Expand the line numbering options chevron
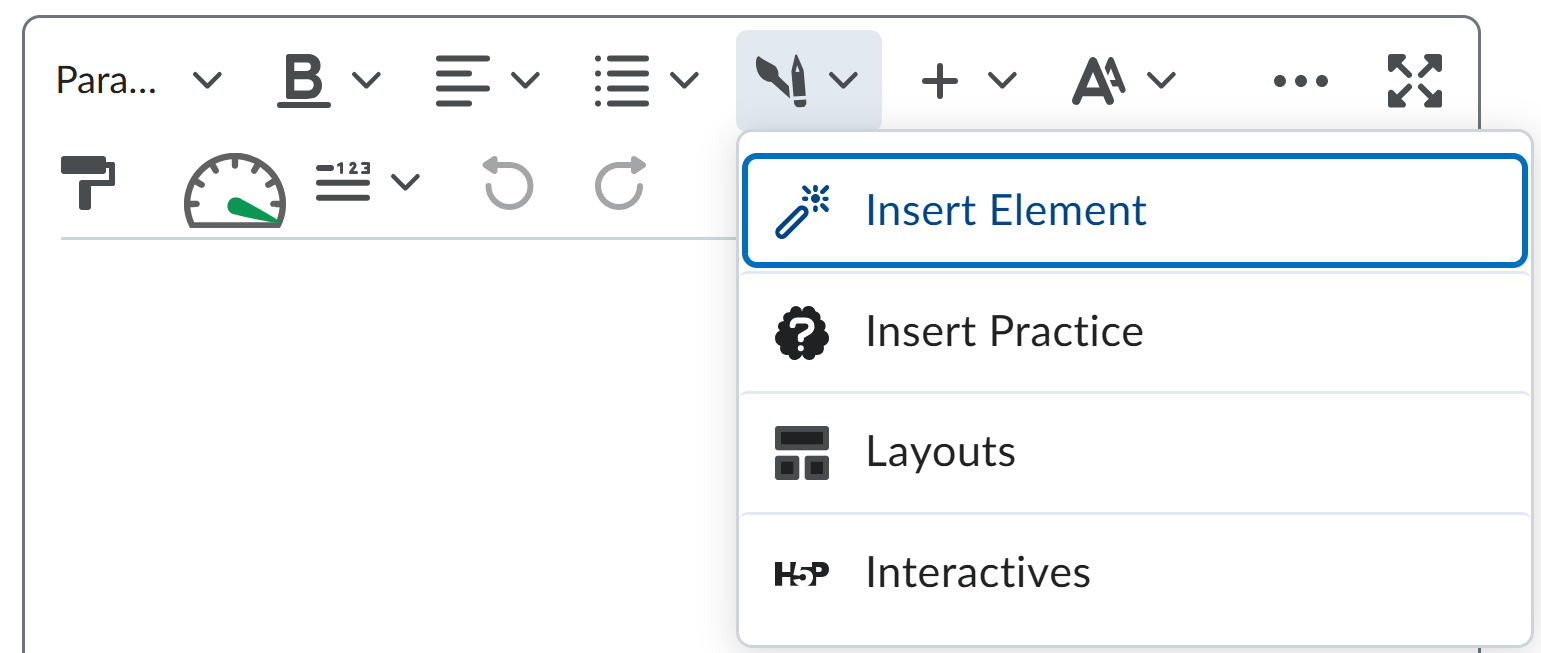 pos(405,182)
